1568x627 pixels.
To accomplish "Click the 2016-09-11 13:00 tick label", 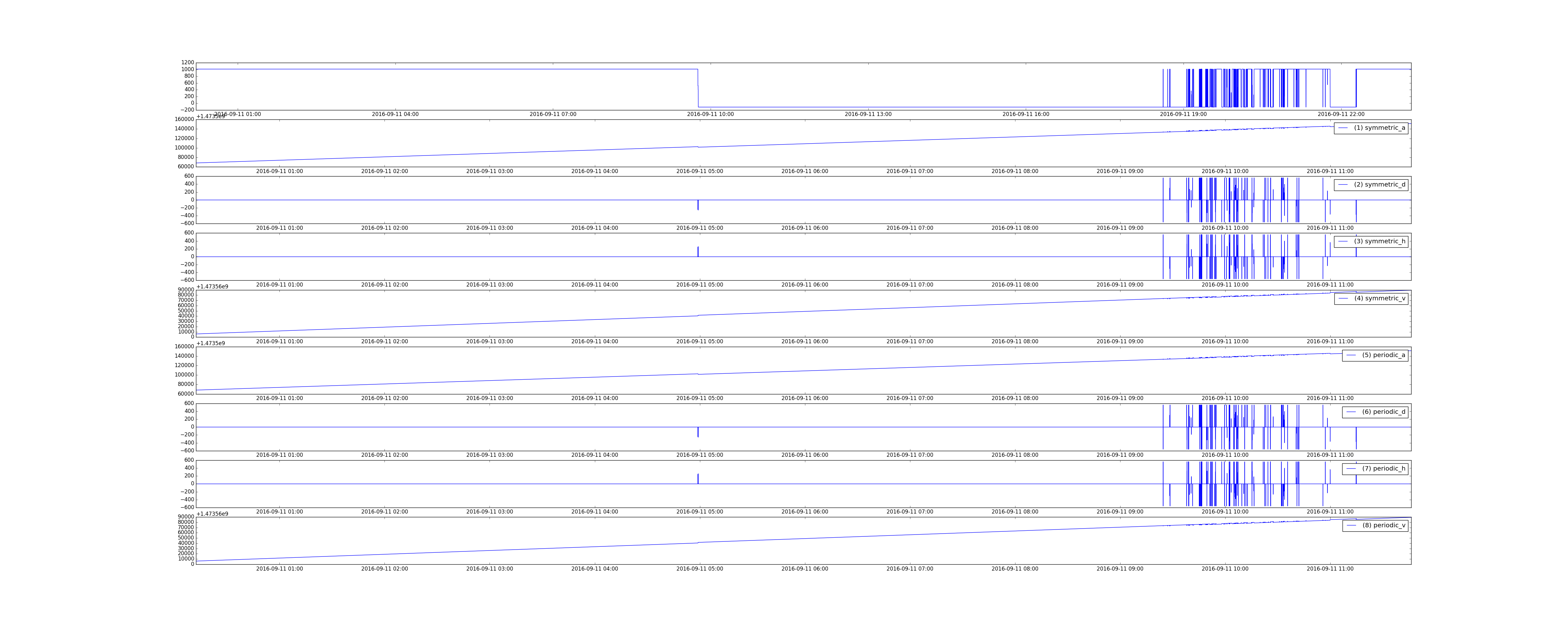I will (868, 114).
